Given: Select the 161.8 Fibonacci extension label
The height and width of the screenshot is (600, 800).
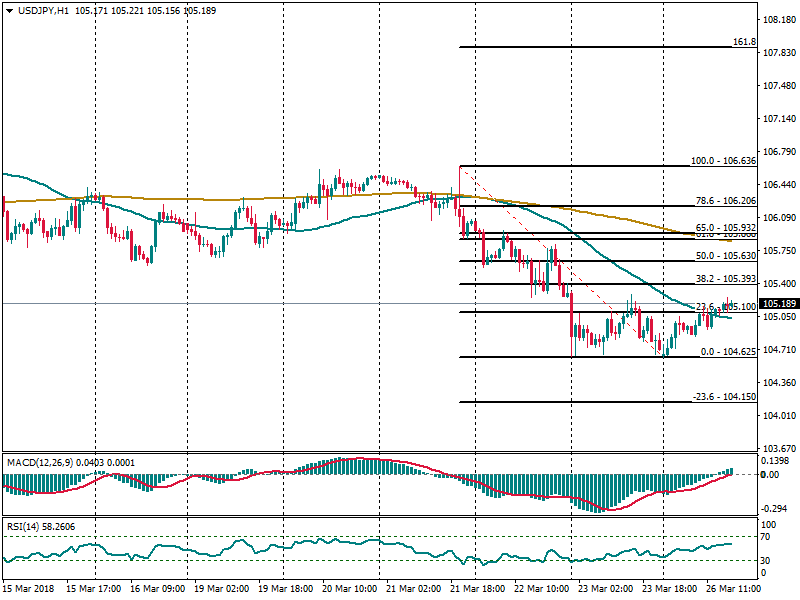Looking at the screenshot, I should pyautogui.click(x=743, y=42).
